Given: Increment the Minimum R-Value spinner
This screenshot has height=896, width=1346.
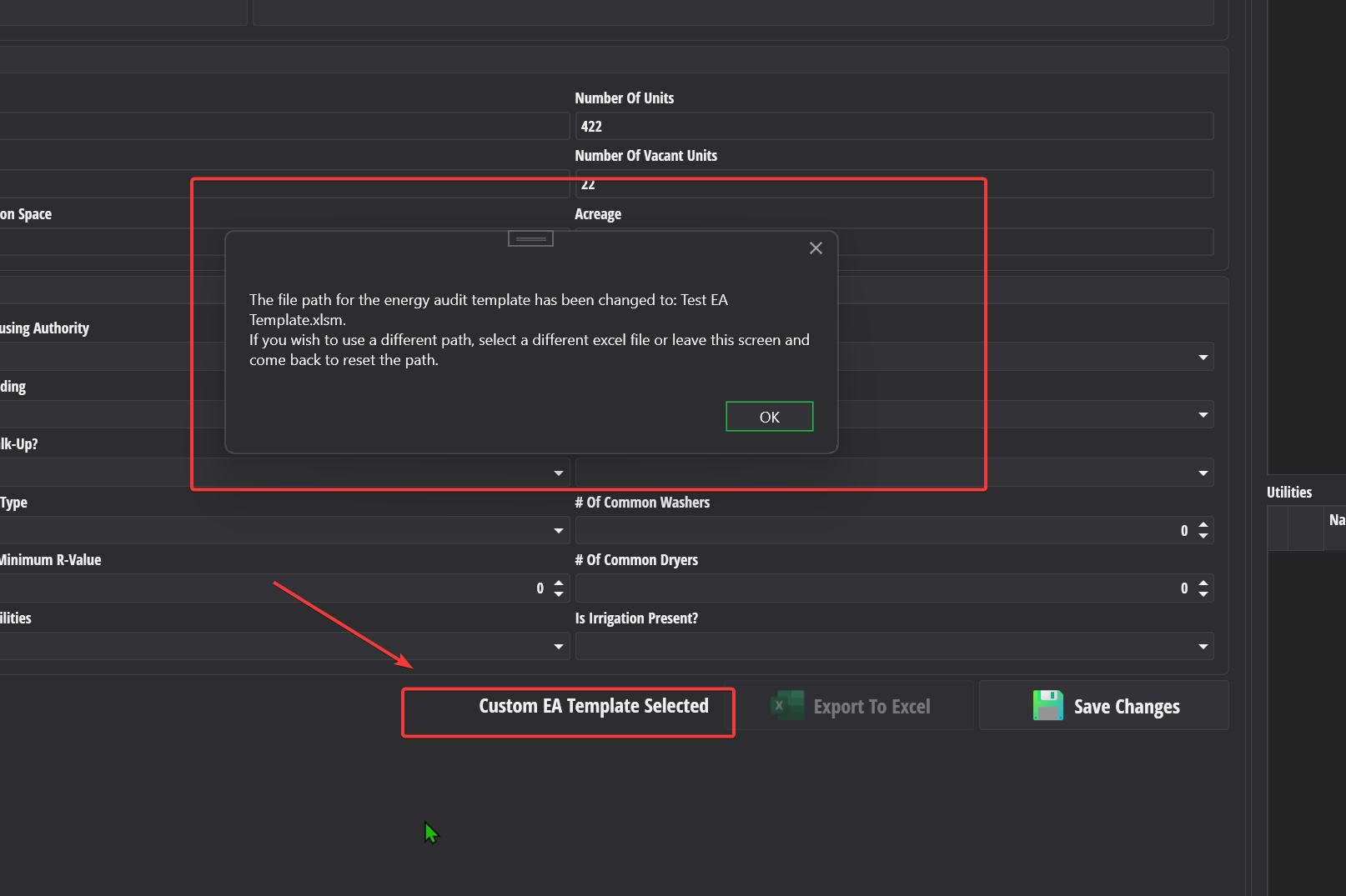Looking at the screenshot, I should coord(557,583).
